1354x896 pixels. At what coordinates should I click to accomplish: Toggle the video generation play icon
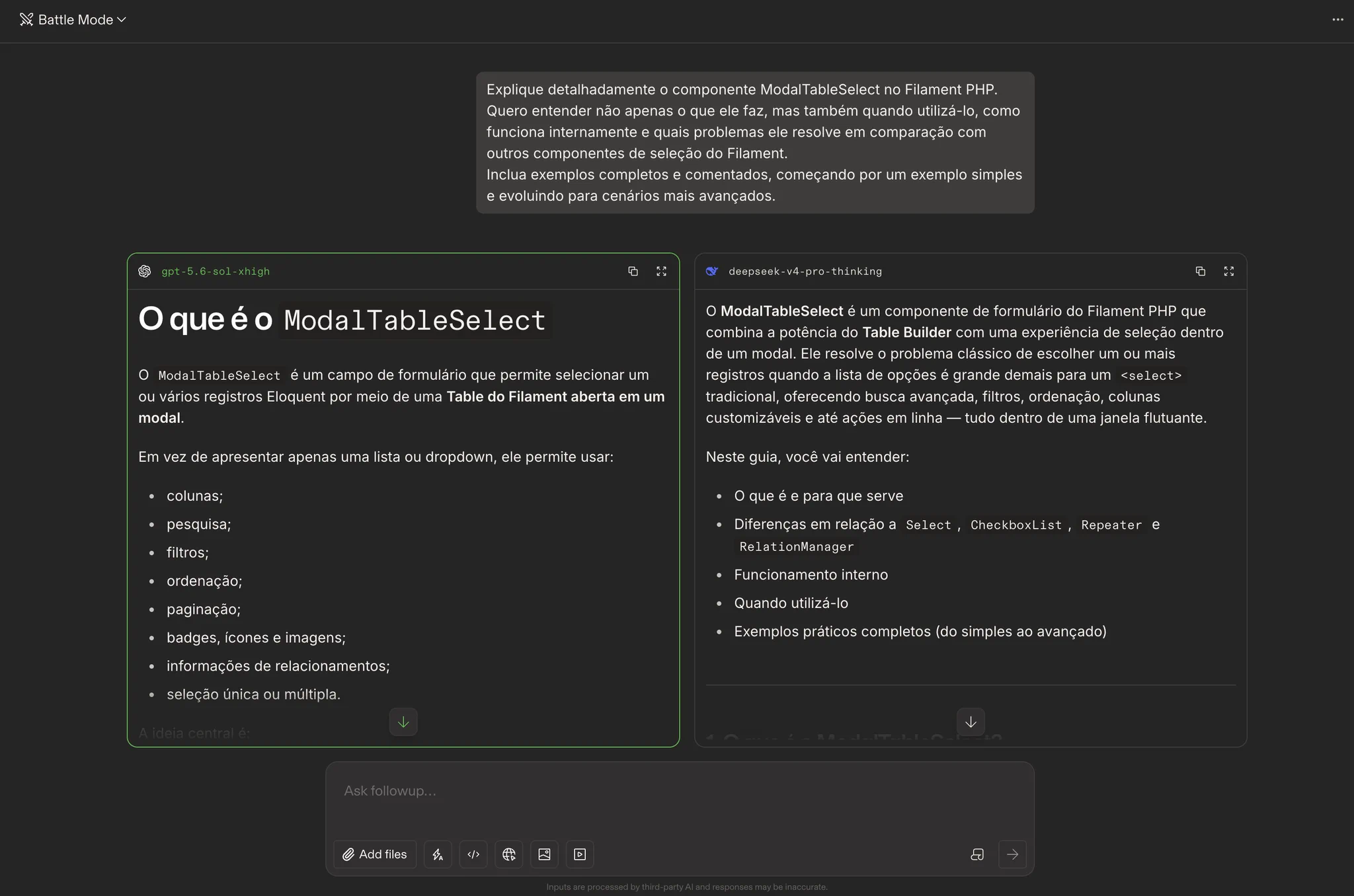coord(580,854)
